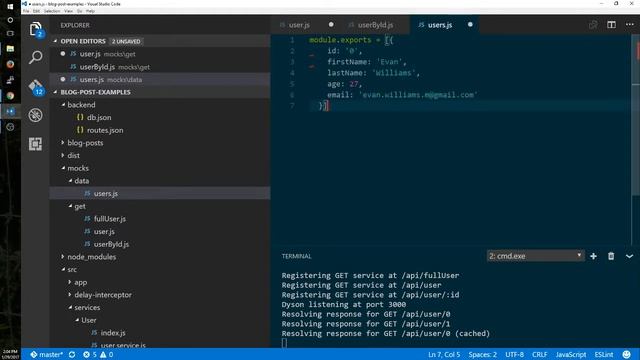Collapse the Open Editors section
The image size is (640, 360).
point(56,41)
